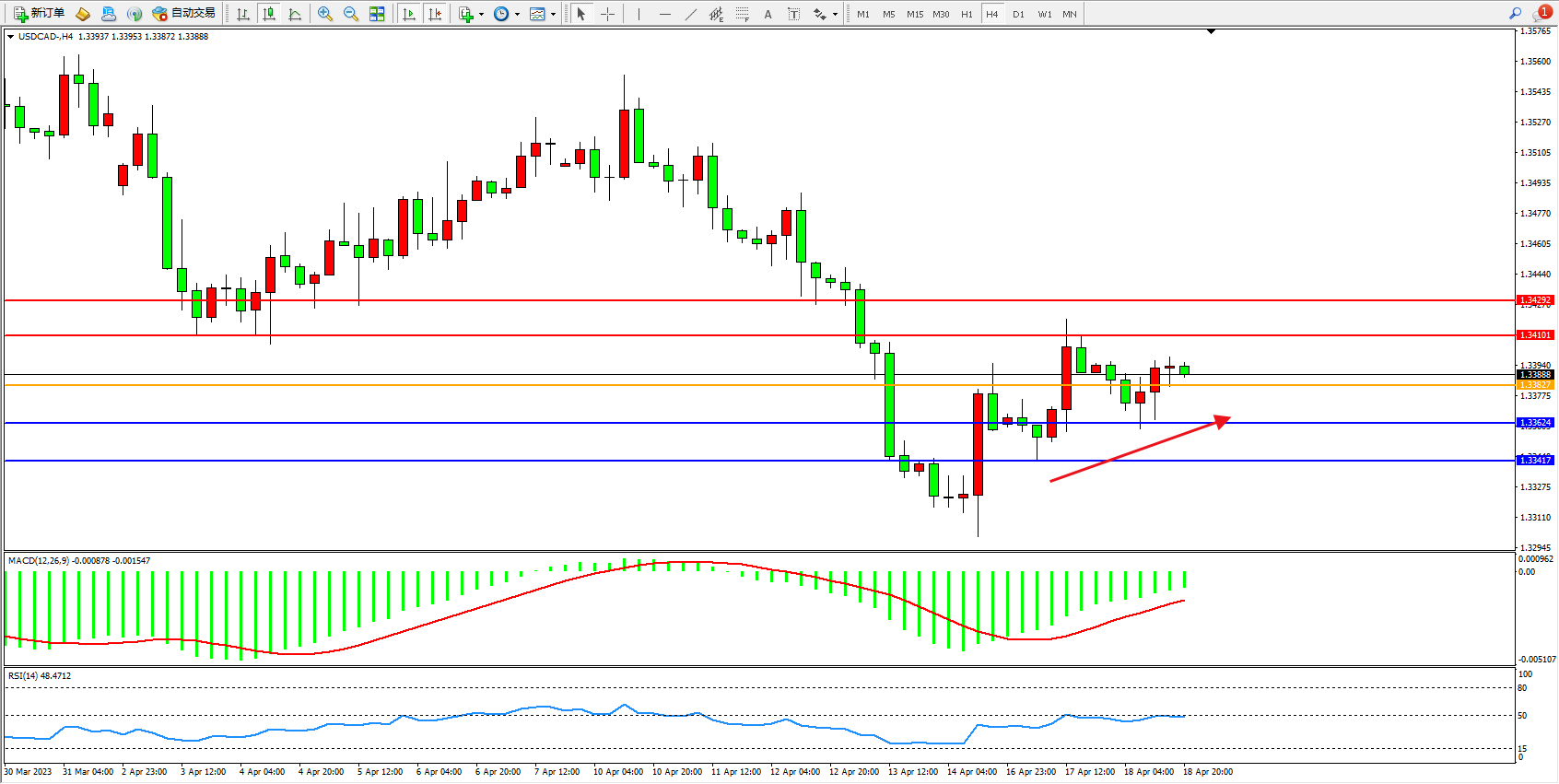Switch chart to candlestick mode
The image size is (1559, 784).
269,14
